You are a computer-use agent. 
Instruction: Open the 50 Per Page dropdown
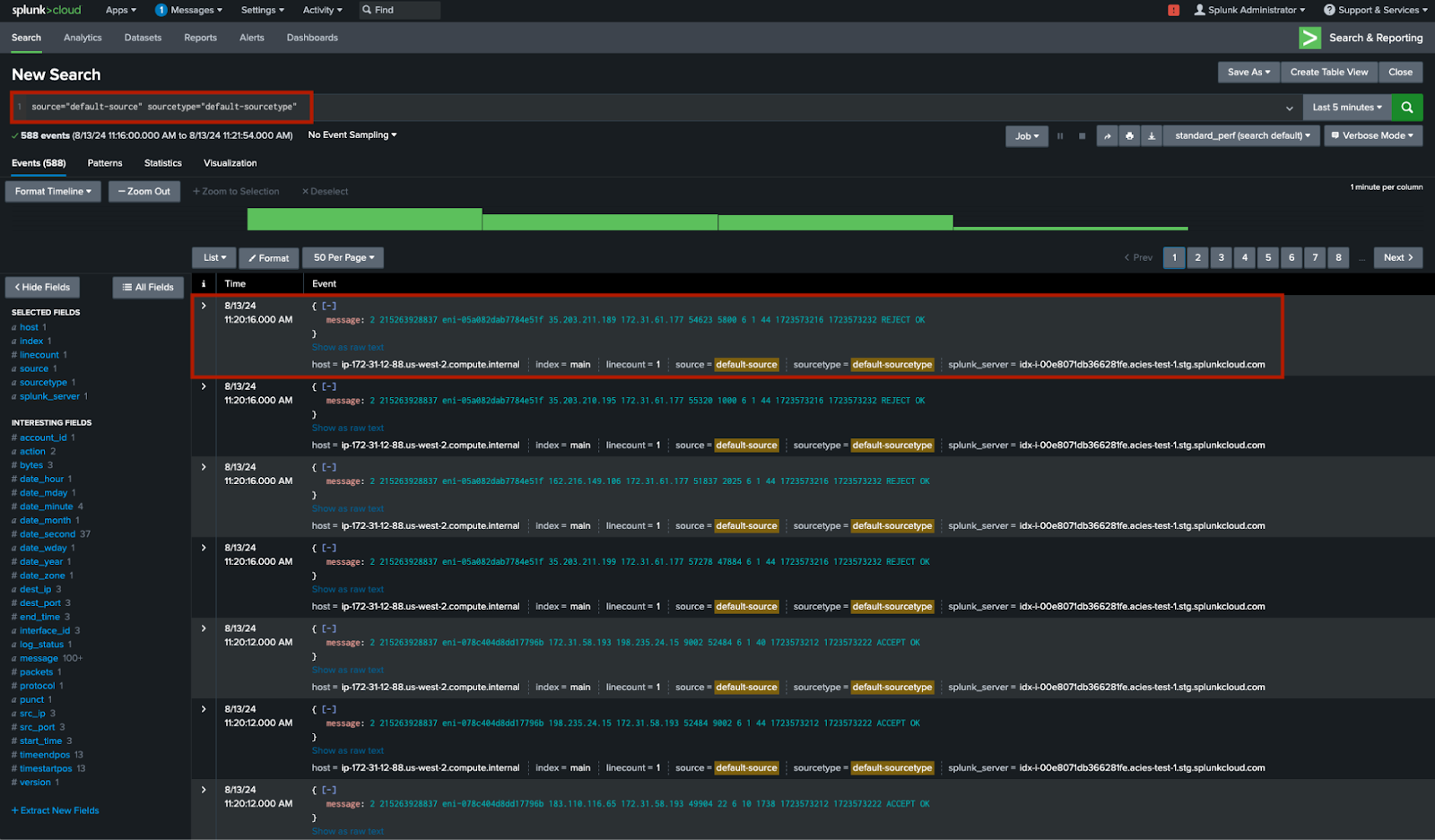344,258
